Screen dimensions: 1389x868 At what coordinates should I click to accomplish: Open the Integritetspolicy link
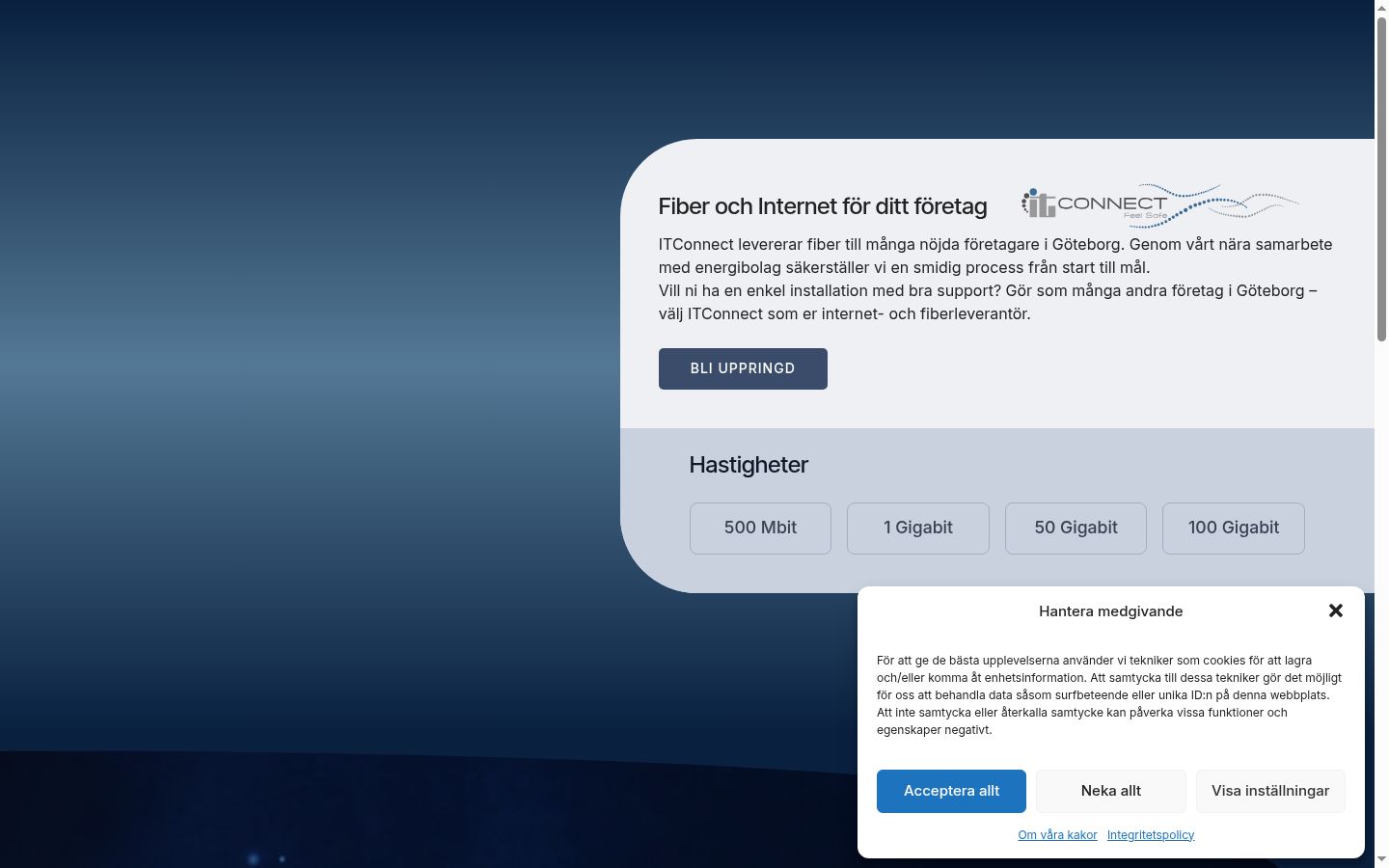[x=1151, y=835]
